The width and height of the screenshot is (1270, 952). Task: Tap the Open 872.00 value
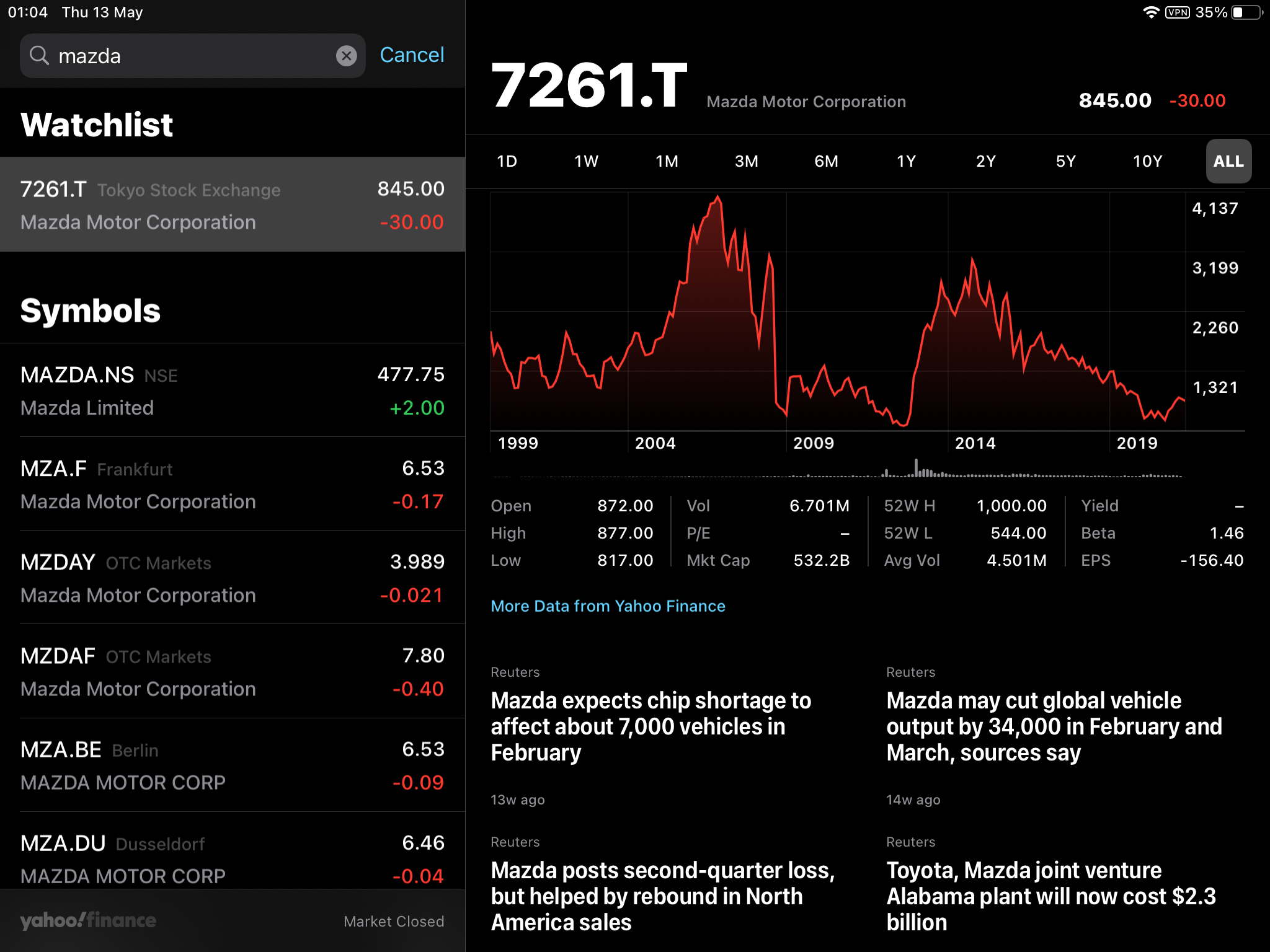tap(625, 506)
